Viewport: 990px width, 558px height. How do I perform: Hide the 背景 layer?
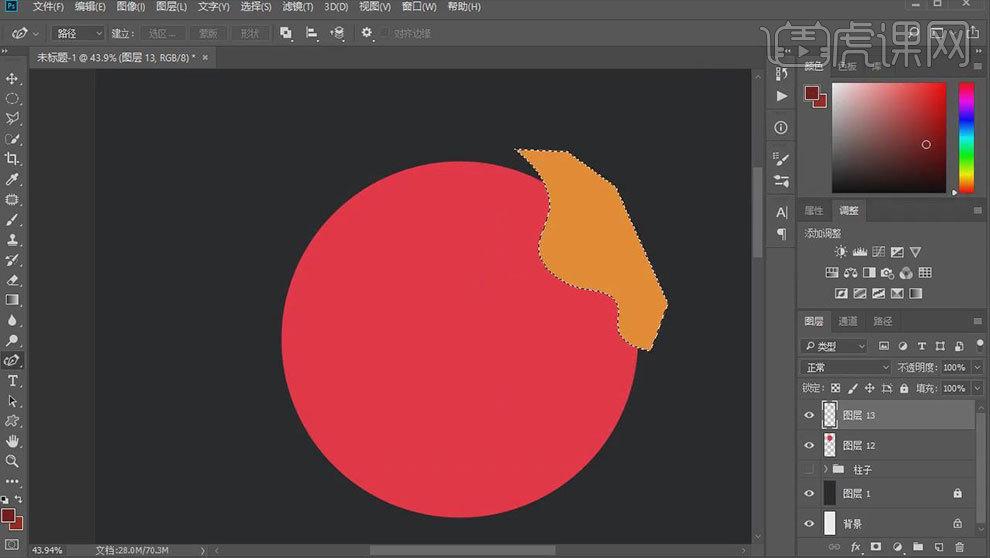[809, 523]
